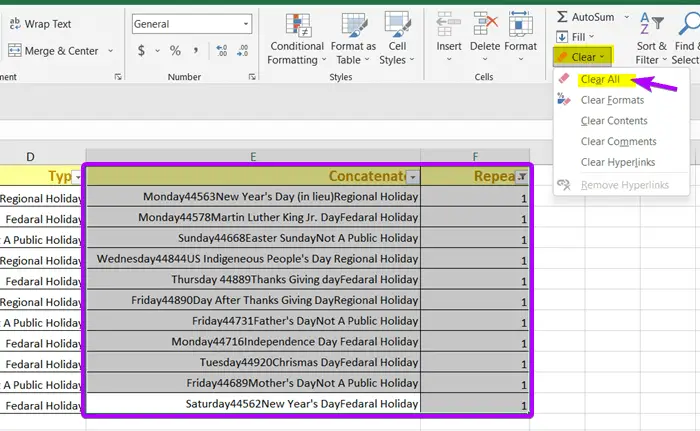This screenshot has width=700, height=431.
Task: Expand the Delete dropdown arrow
Action: click(485, 59)
